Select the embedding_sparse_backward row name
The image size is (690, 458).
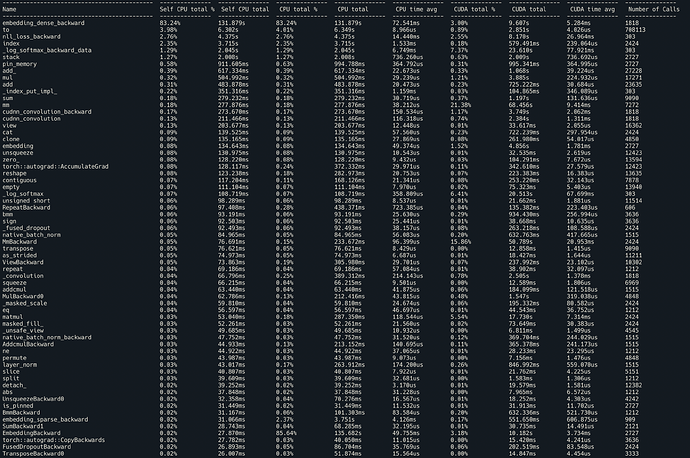coord(45,419)
